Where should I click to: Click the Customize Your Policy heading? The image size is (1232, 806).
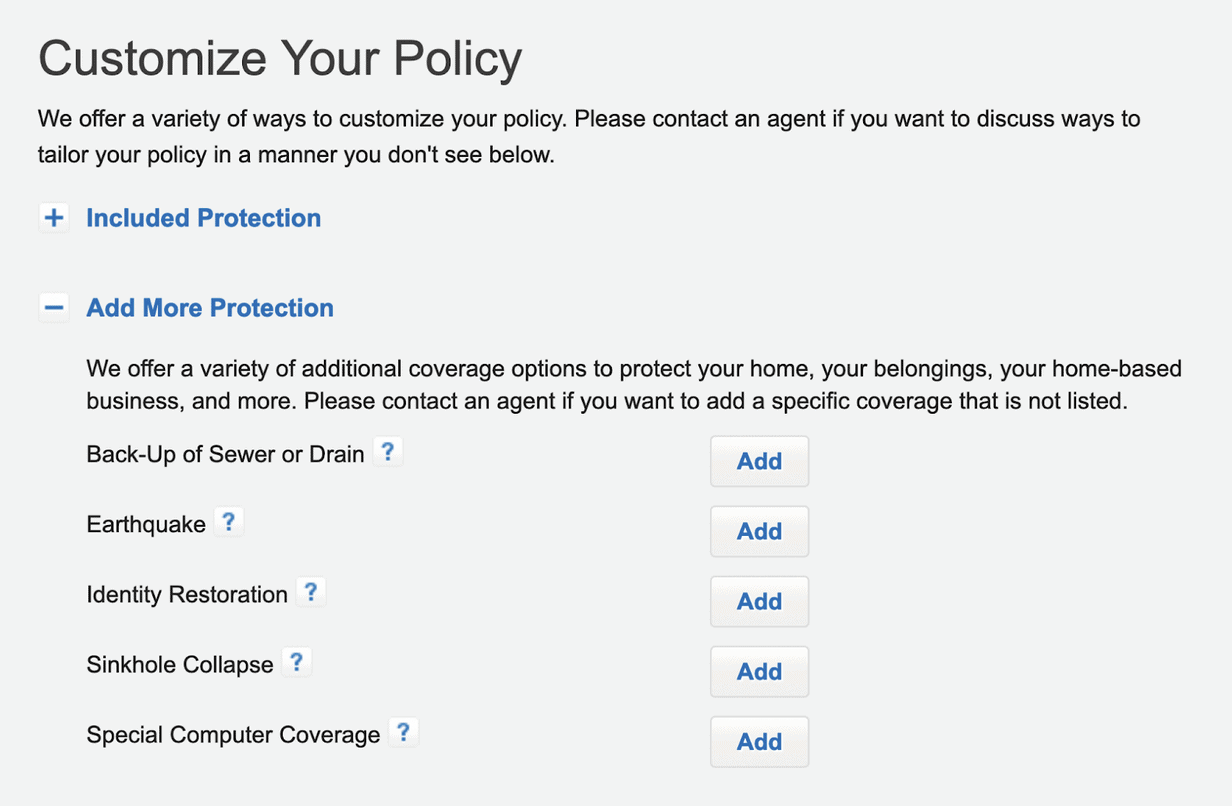point(280,59)
